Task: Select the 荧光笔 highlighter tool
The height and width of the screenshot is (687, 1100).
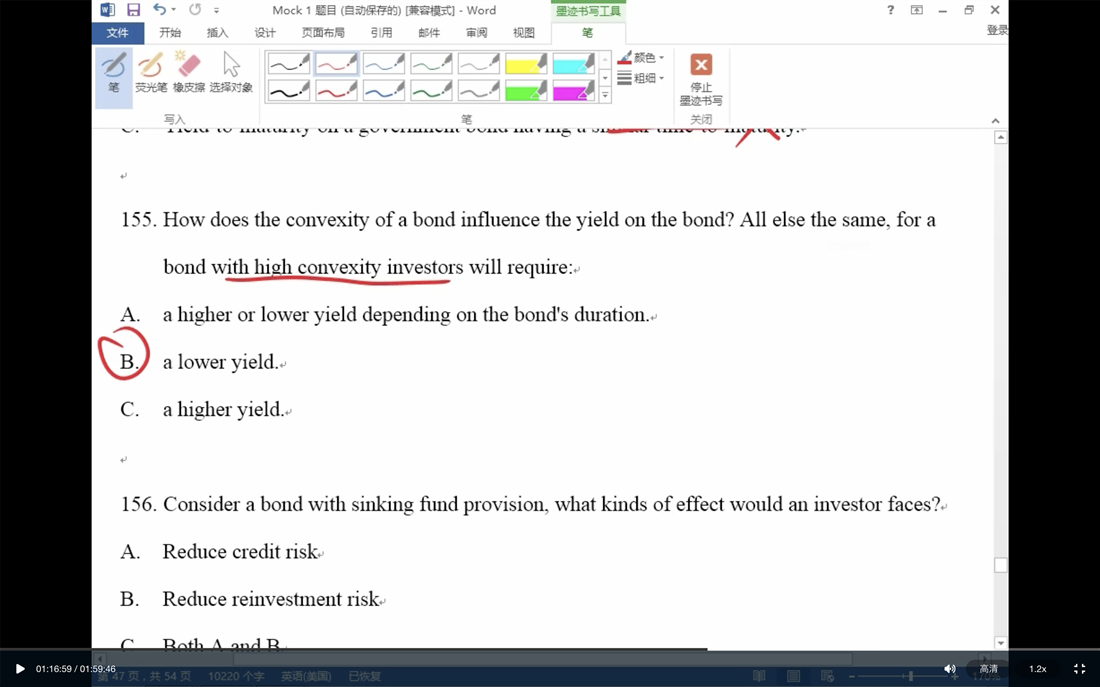Action: click(x=151, y=72)
